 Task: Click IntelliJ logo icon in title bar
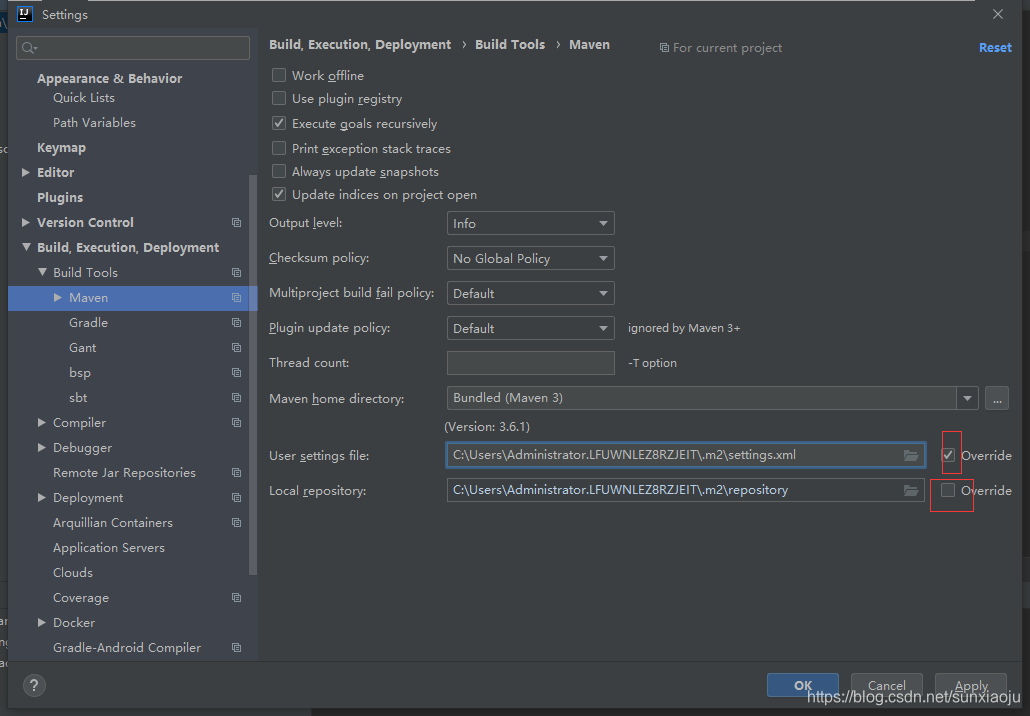coord(24,14)
